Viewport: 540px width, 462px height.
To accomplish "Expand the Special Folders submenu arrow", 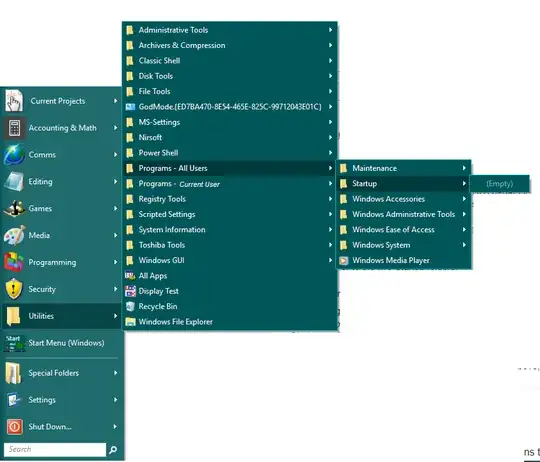I will click(x=115, y=373).
